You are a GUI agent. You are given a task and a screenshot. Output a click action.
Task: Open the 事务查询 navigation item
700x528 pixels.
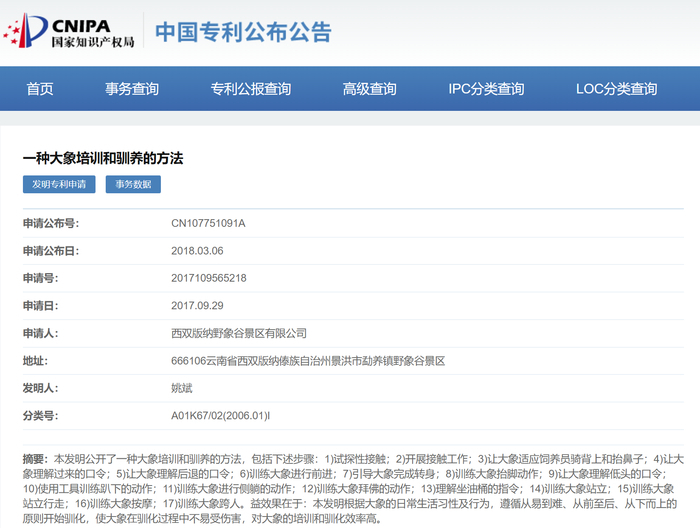click(132, 89)
